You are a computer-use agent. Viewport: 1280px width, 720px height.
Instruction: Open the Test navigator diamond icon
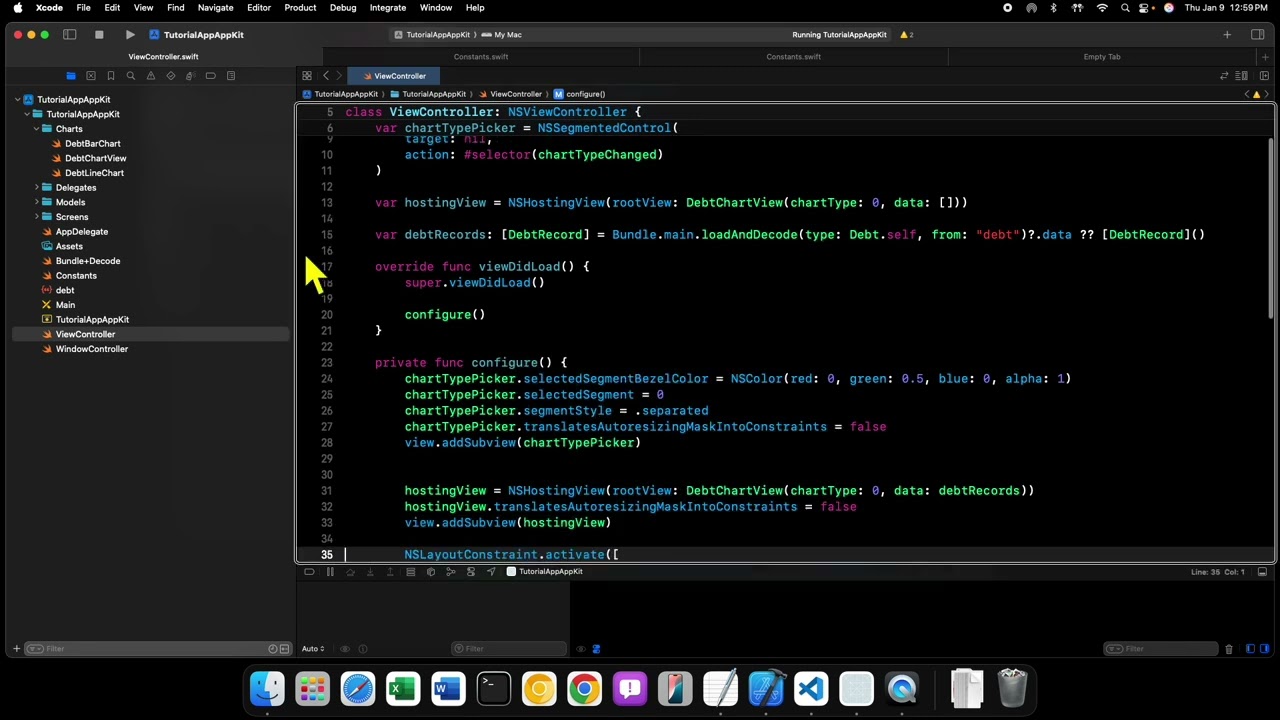(171, 76)
